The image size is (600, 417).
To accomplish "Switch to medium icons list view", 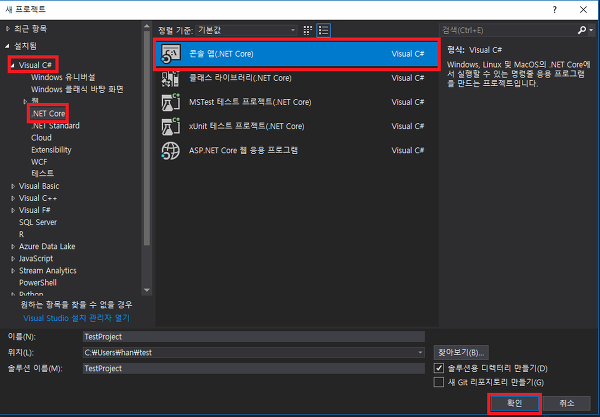I will [324, 30].
